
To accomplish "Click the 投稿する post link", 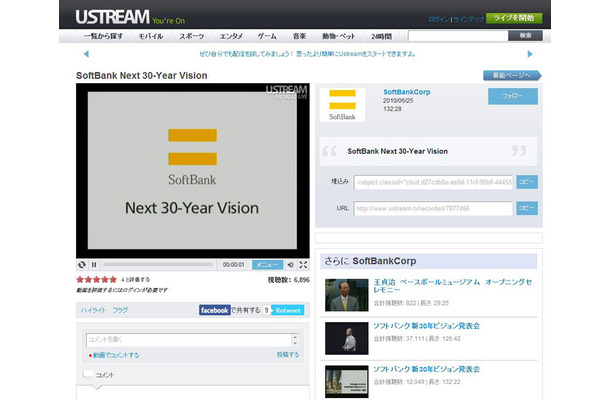I will click(288, 354).
